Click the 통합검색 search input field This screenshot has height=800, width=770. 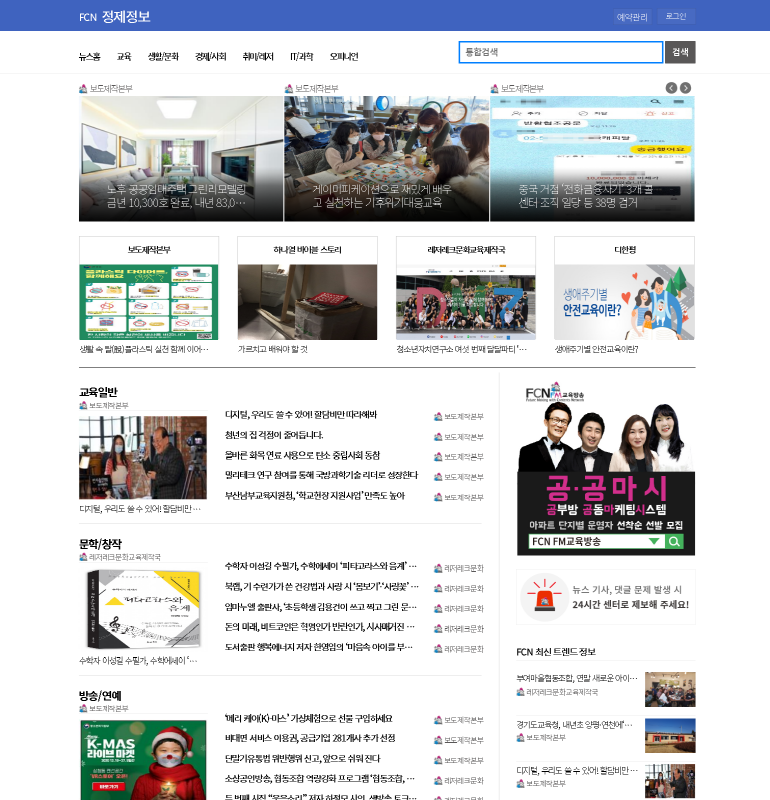(560, 52)
